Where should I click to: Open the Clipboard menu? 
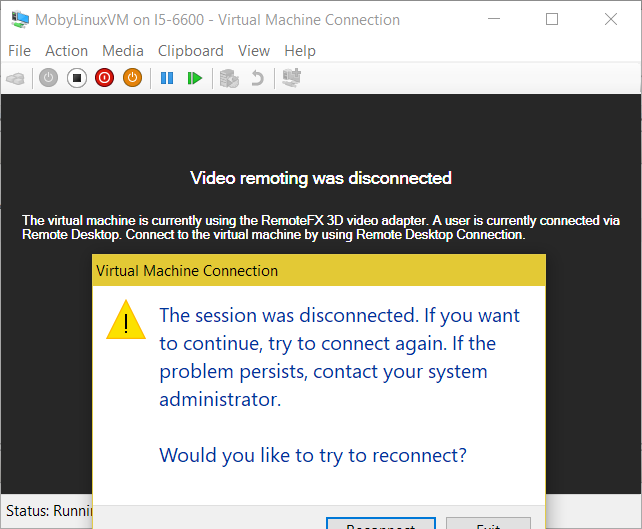point(191,51)
